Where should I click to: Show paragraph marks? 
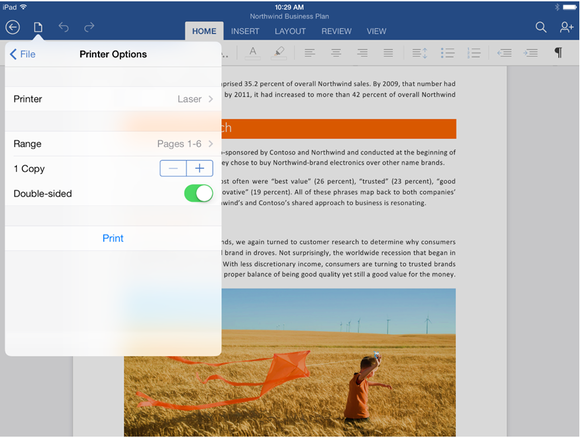tap(558, 53)
